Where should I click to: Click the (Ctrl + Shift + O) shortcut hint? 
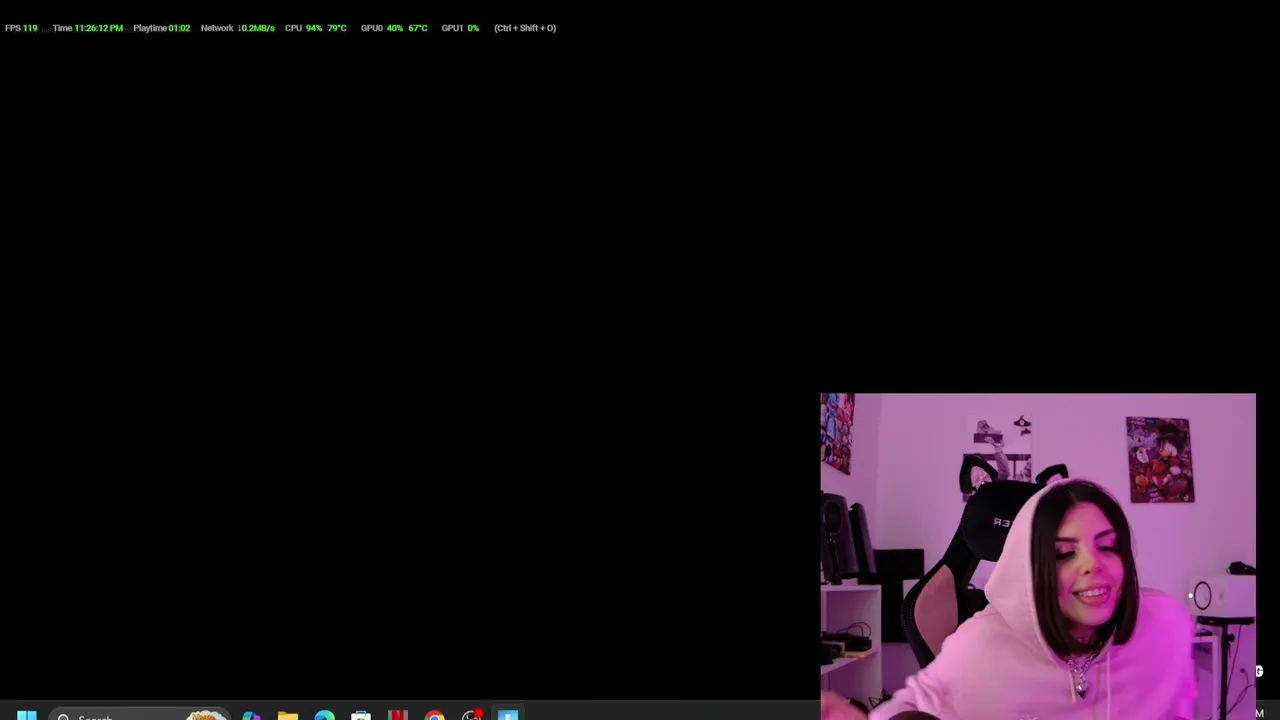pos(525,28)
